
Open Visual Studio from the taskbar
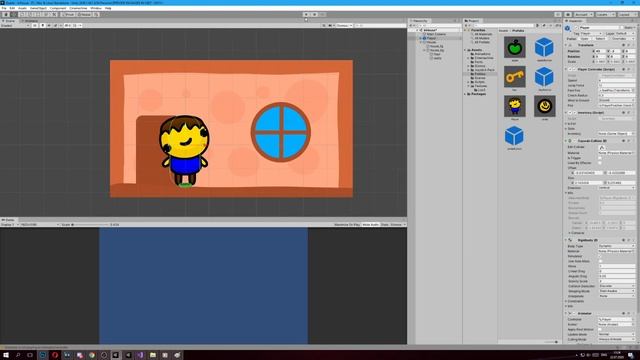point(140,355)
